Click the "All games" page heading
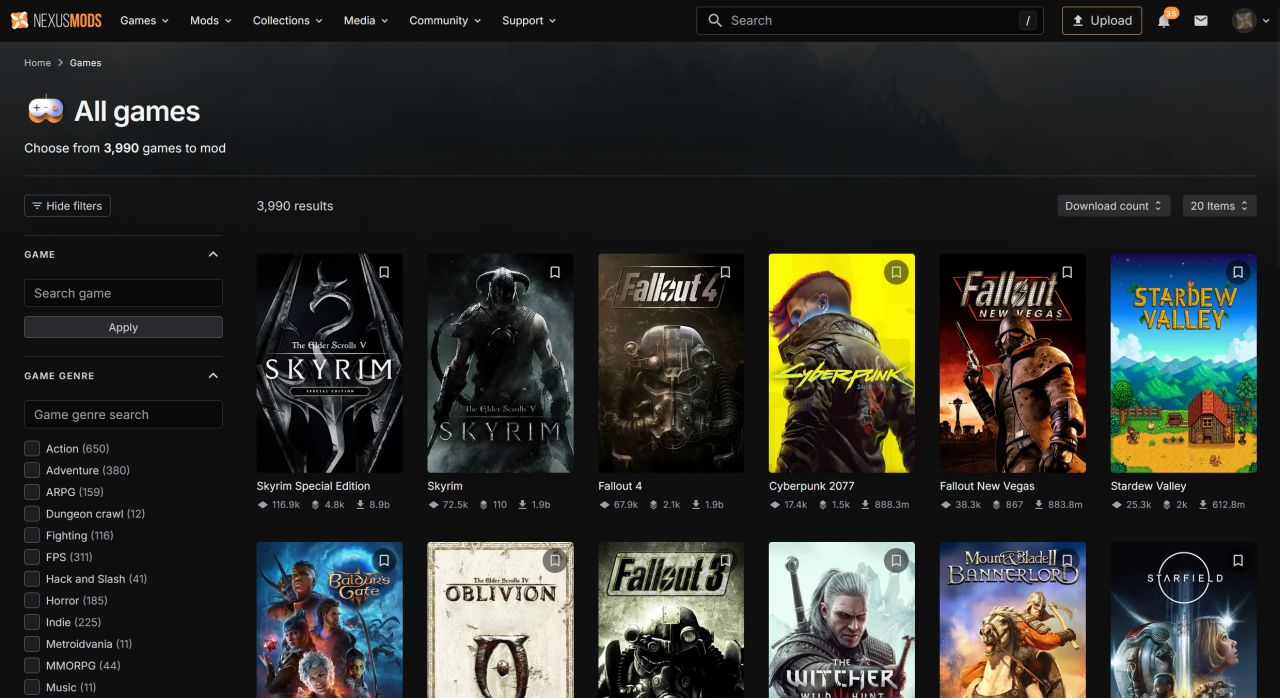The height and width of the screenshot is (698, 1280). pyautogui.click(x=137, y=111)
